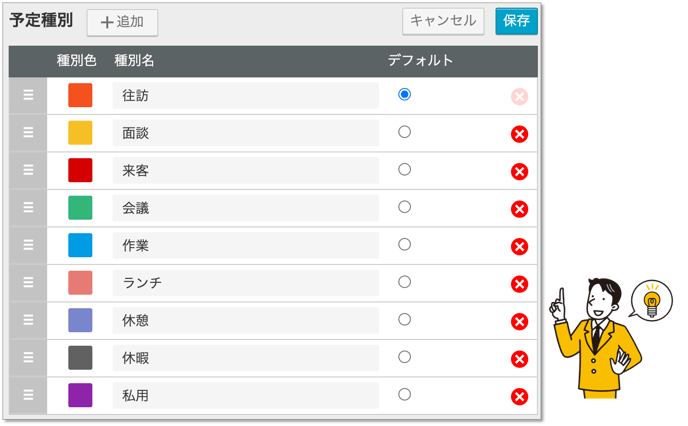Select 会議 default radio button
This screenshot has height=426, width=688.
pos(404,207)
